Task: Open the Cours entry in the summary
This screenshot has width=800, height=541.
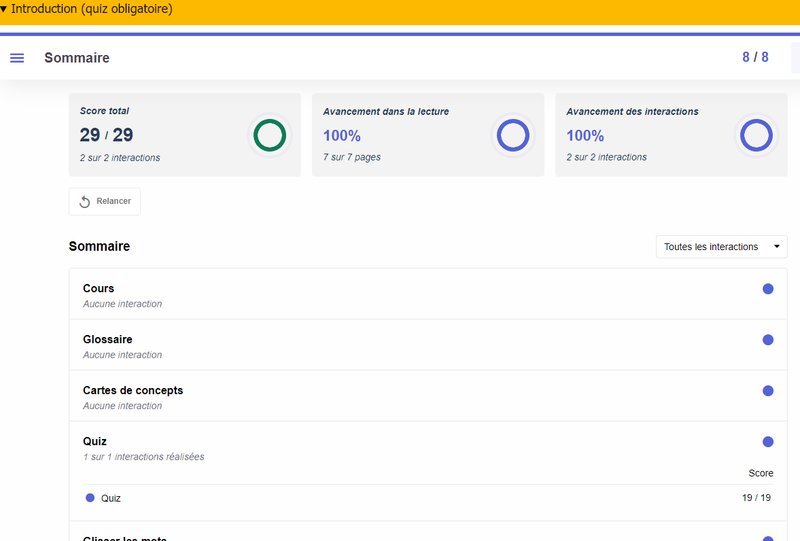Action: (x=99, y=289)
